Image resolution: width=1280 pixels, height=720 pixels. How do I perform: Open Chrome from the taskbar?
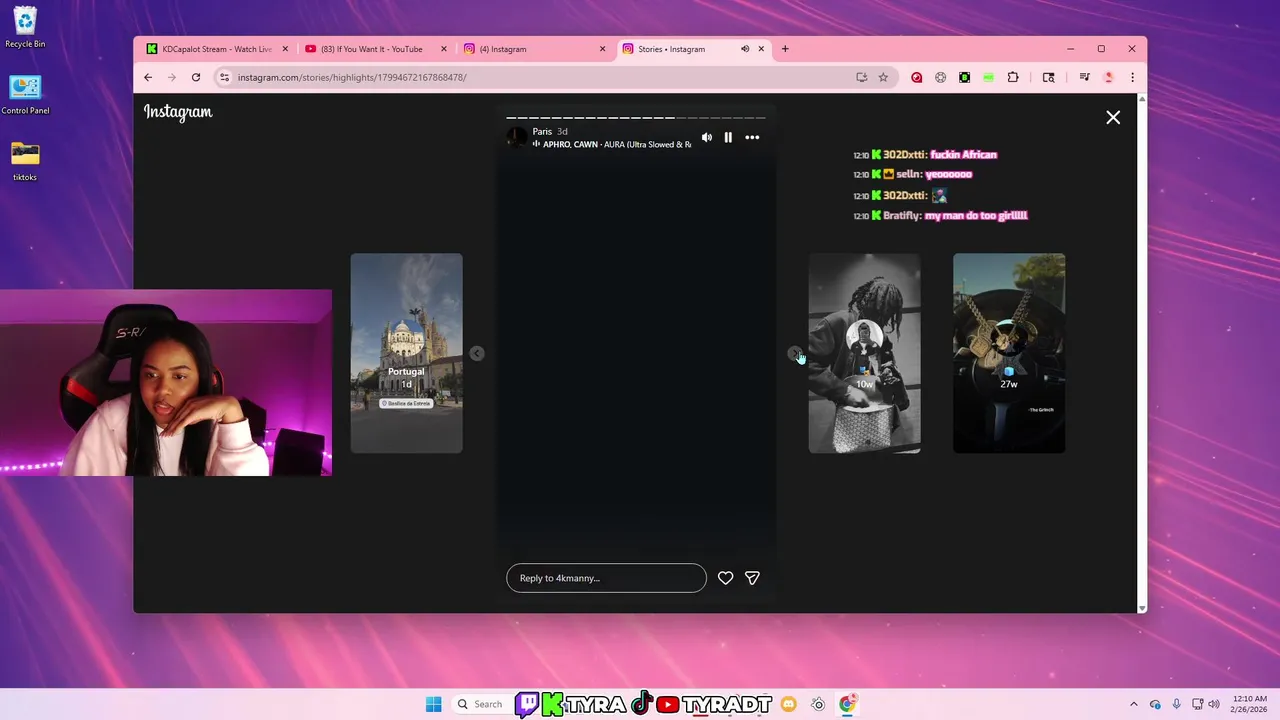pyautogui.click(x=848, y=704)
